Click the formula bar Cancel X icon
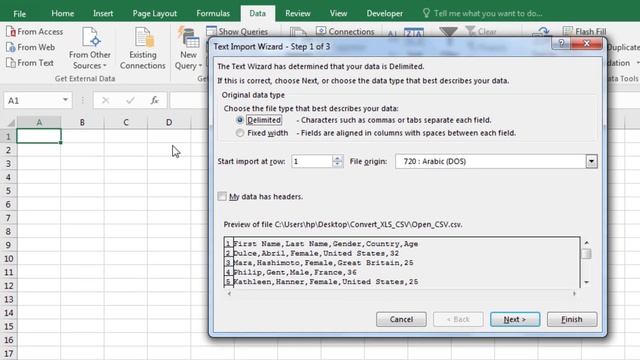The height and width of the screenshot is (360, 640). 105,100
